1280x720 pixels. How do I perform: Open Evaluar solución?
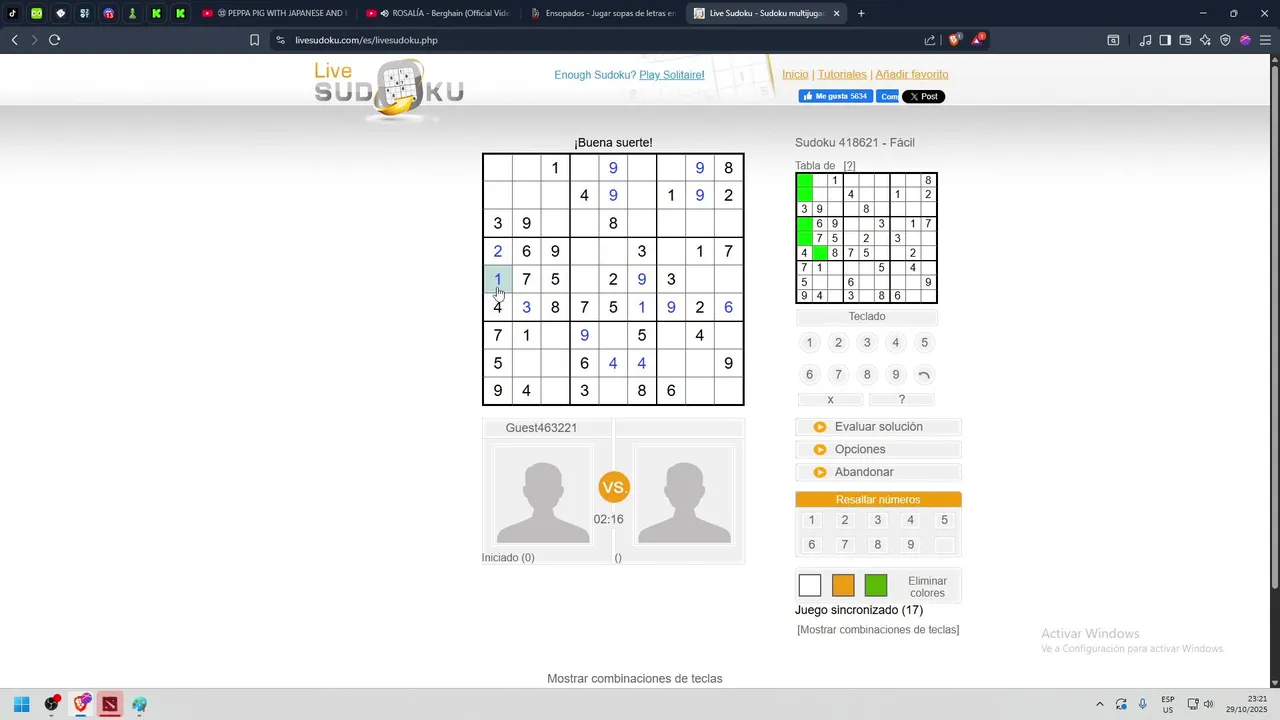pos(878,427)
